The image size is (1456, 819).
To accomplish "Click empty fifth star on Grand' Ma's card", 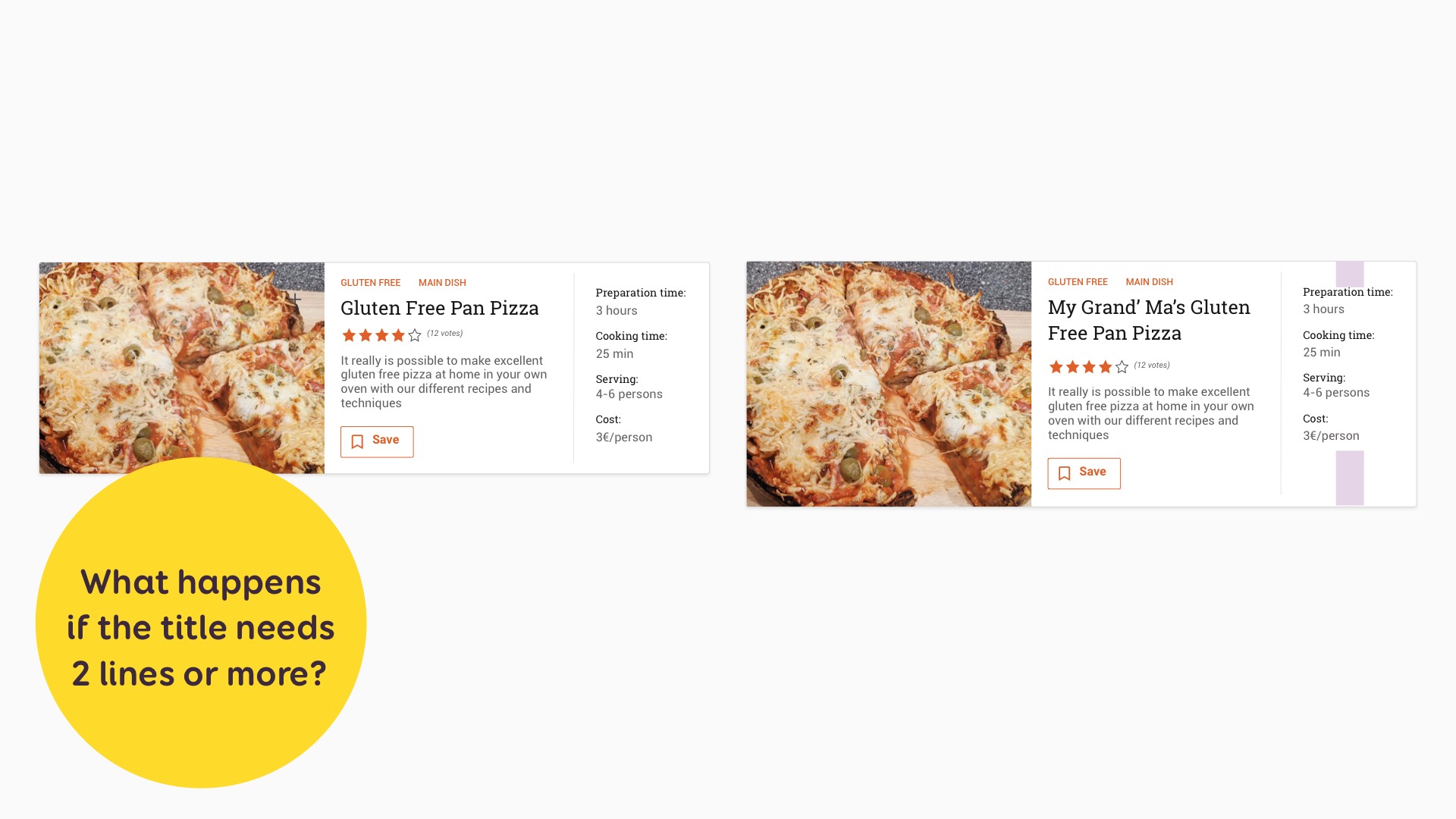I will tap(1122, 367).
